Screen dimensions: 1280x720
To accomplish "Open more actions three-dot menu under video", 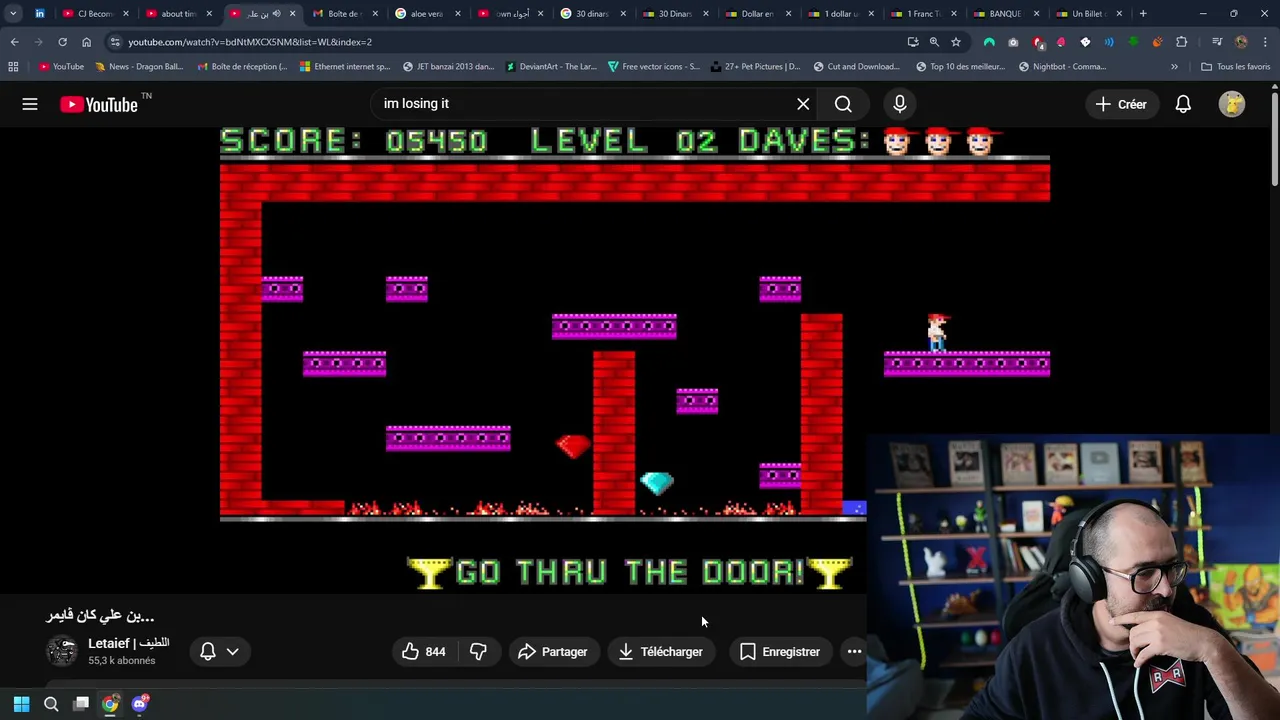I will [x=854, y=652].
